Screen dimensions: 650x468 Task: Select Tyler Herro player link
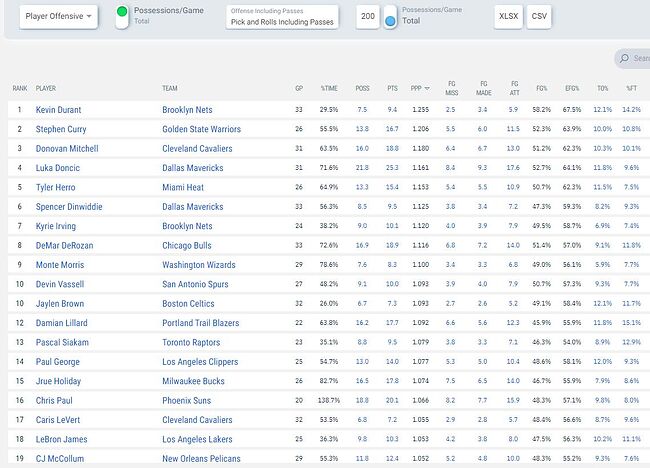56,187
